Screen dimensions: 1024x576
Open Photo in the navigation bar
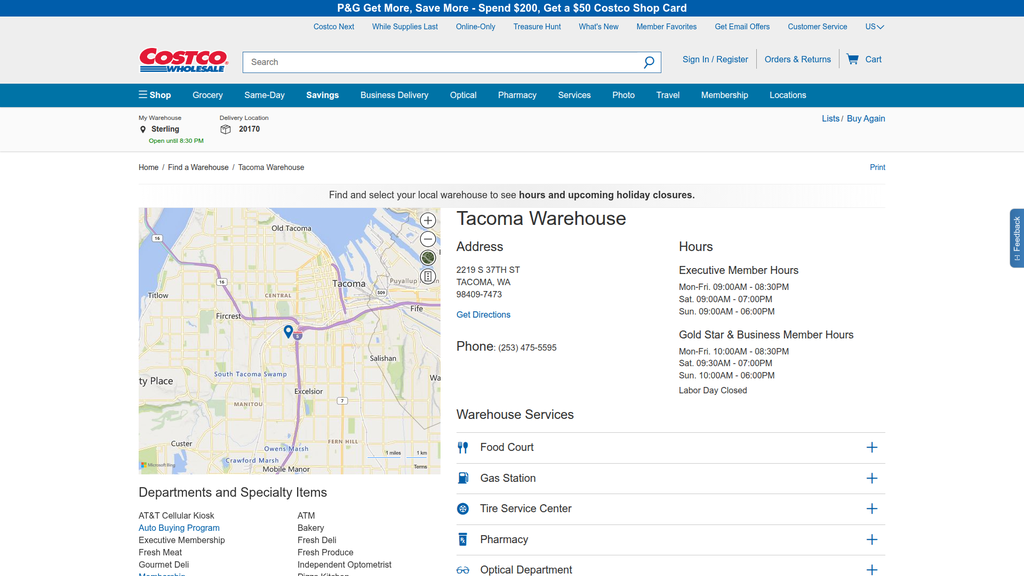point(624,95)
